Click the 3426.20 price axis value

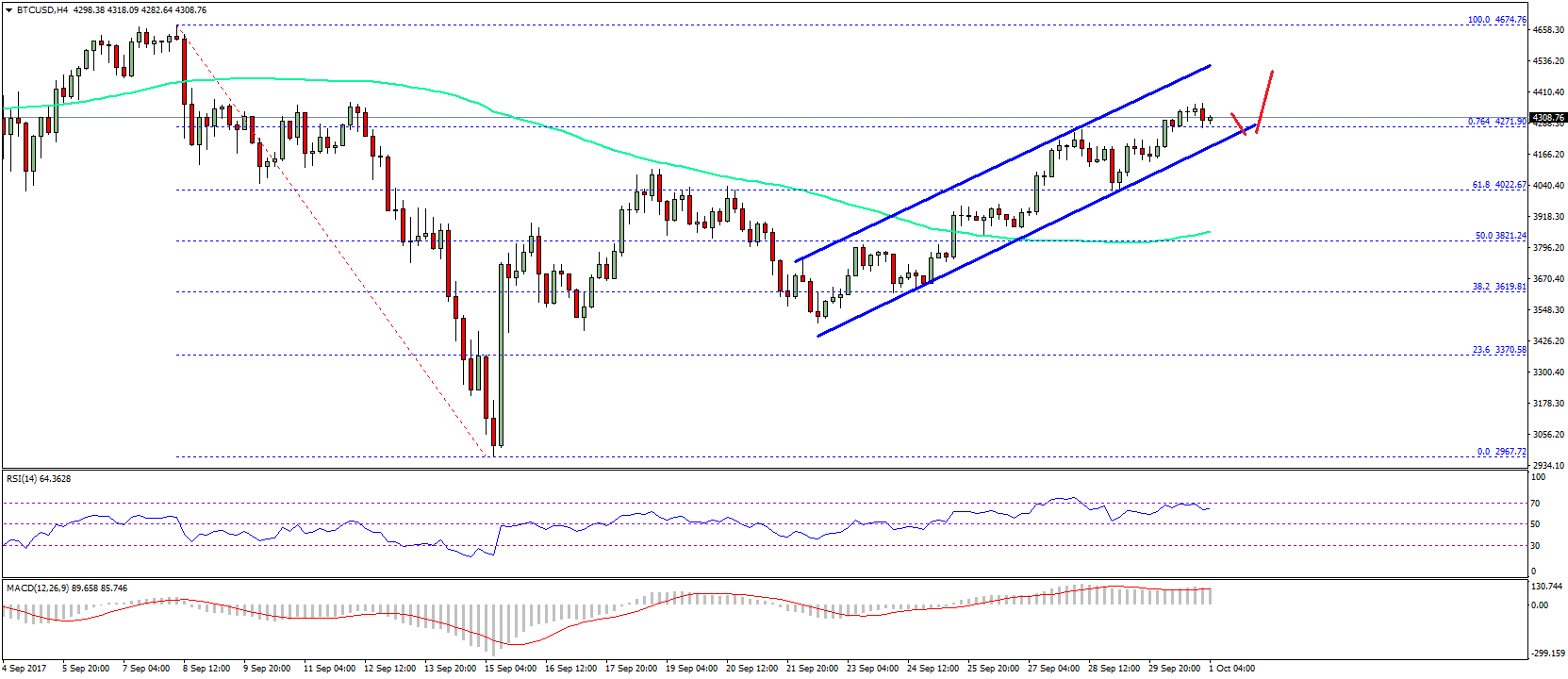point(1548,341)
